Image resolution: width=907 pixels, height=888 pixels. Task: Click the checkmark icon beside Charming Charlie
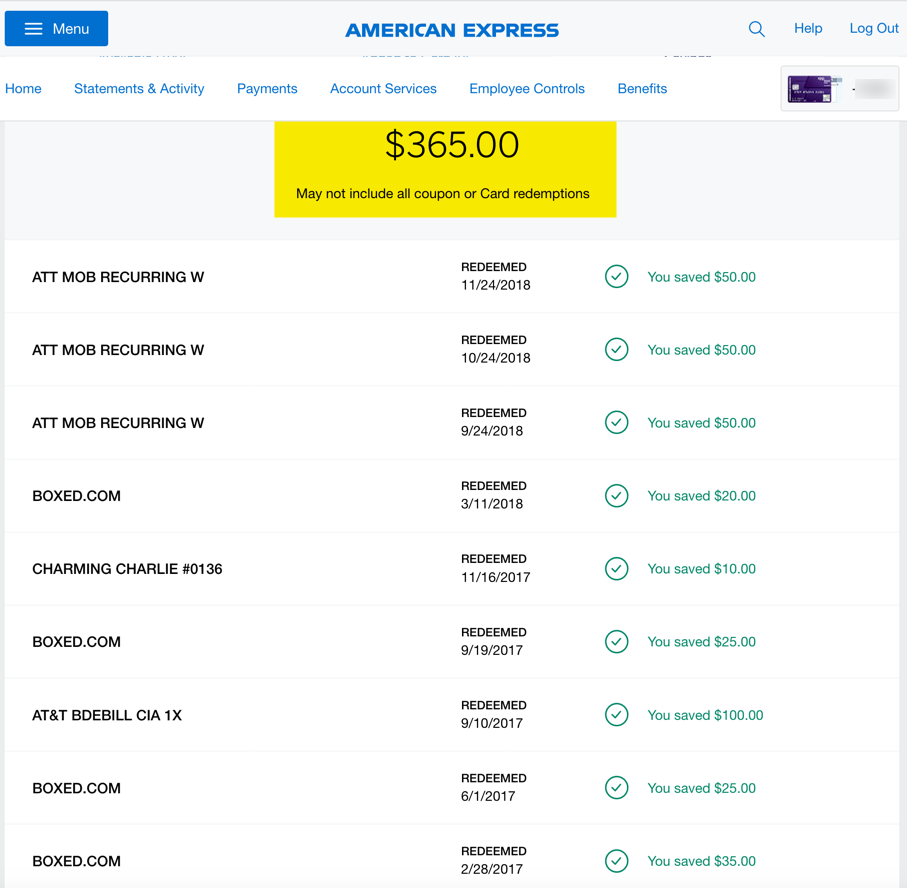pyautogui.click(x=617, y=569)
